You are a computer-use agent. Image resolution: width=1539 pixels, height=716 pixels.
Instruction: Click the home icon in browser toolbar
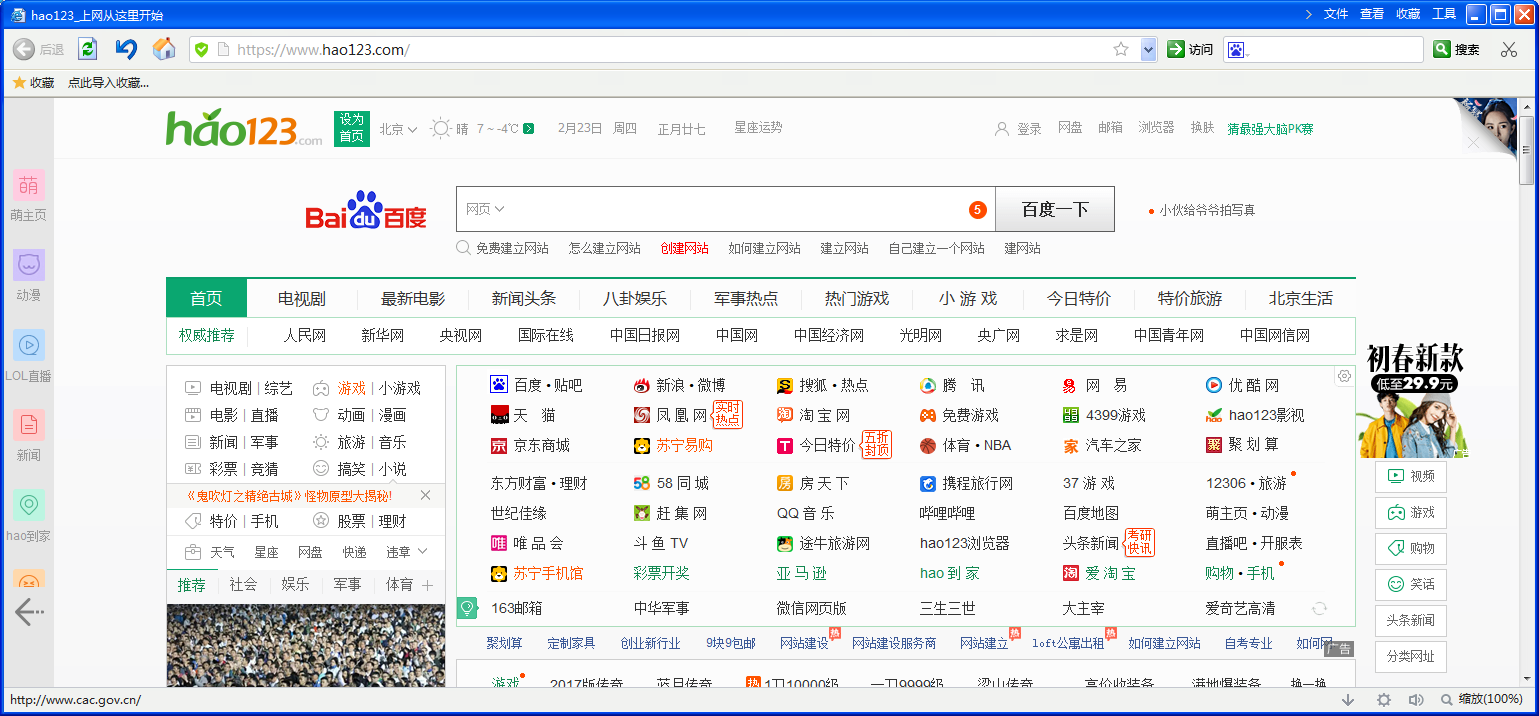pyautogui.click(x=164, y=49)
